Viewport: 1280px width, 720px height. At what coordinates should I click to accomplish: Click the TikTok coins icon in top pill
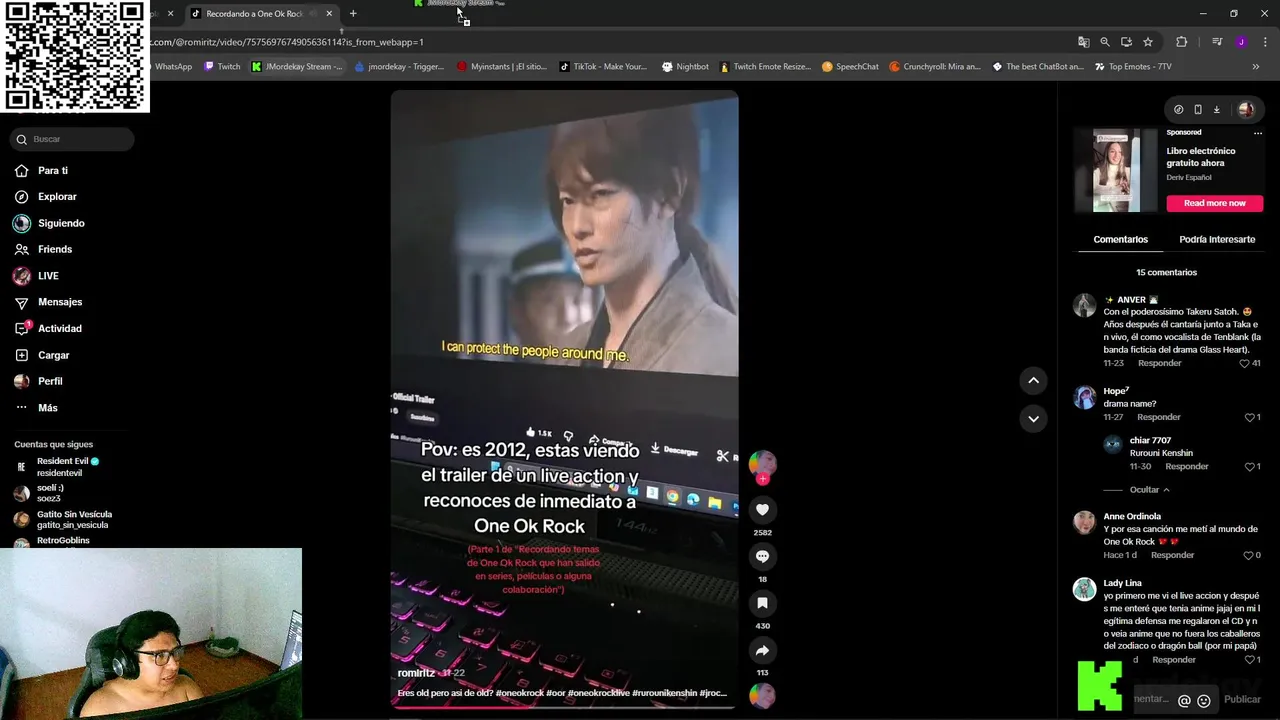point(1178,110)
